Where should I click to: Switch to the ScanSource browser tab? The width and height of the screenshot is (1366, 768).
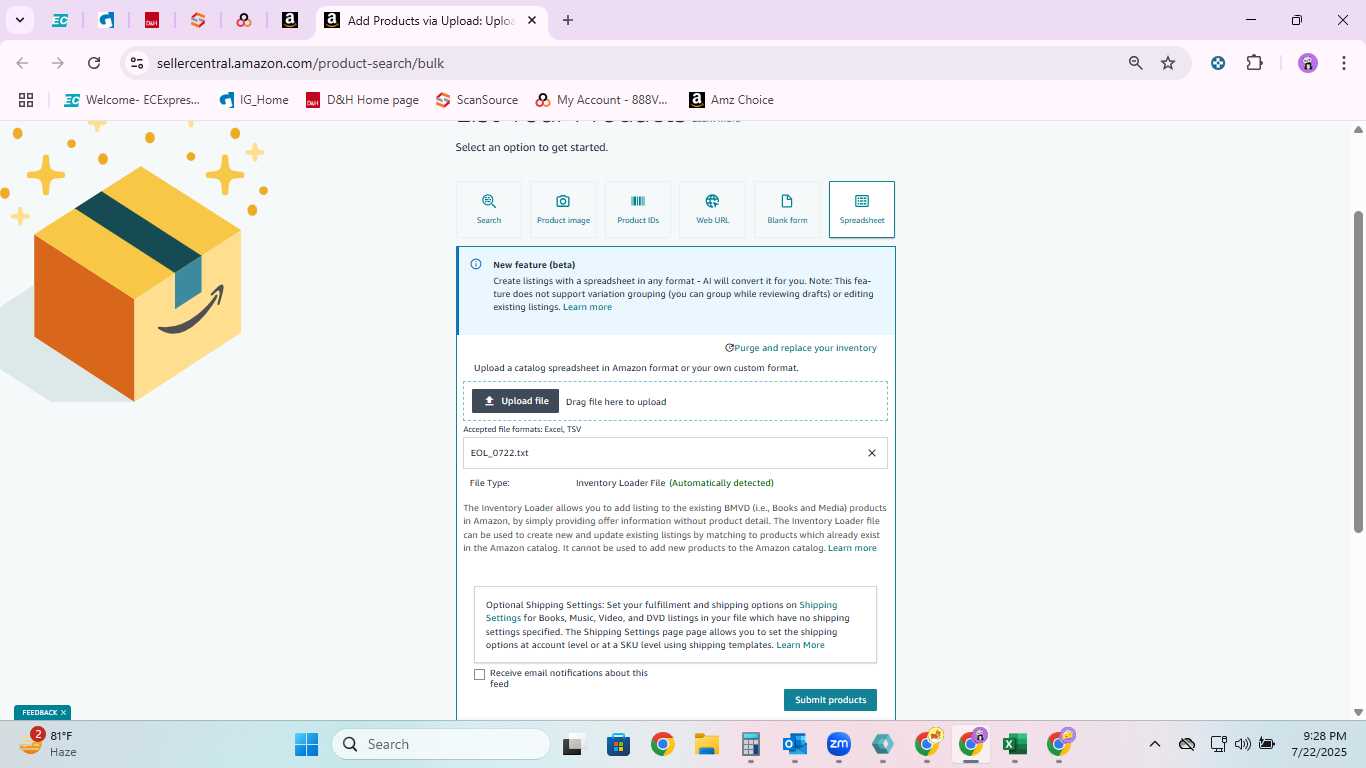pyautogui.click(x=198, y=20)
